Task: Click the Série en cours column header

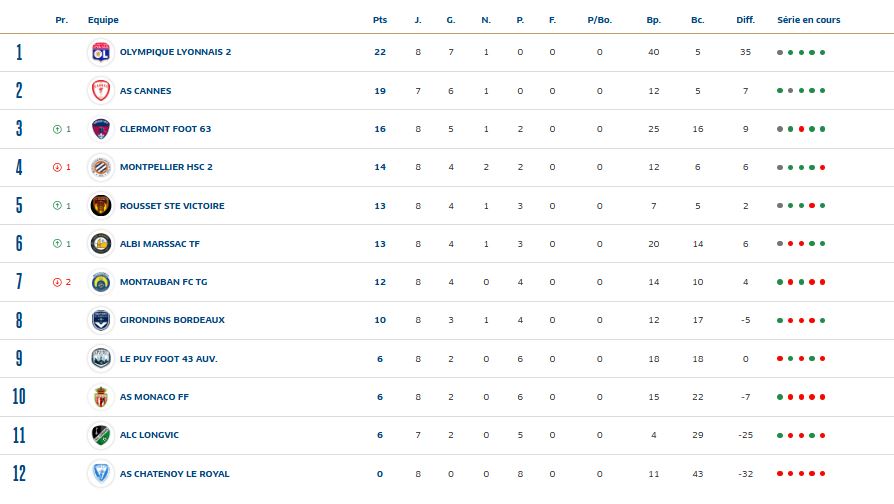Action: pyautogui.click(x=808, y=20)
